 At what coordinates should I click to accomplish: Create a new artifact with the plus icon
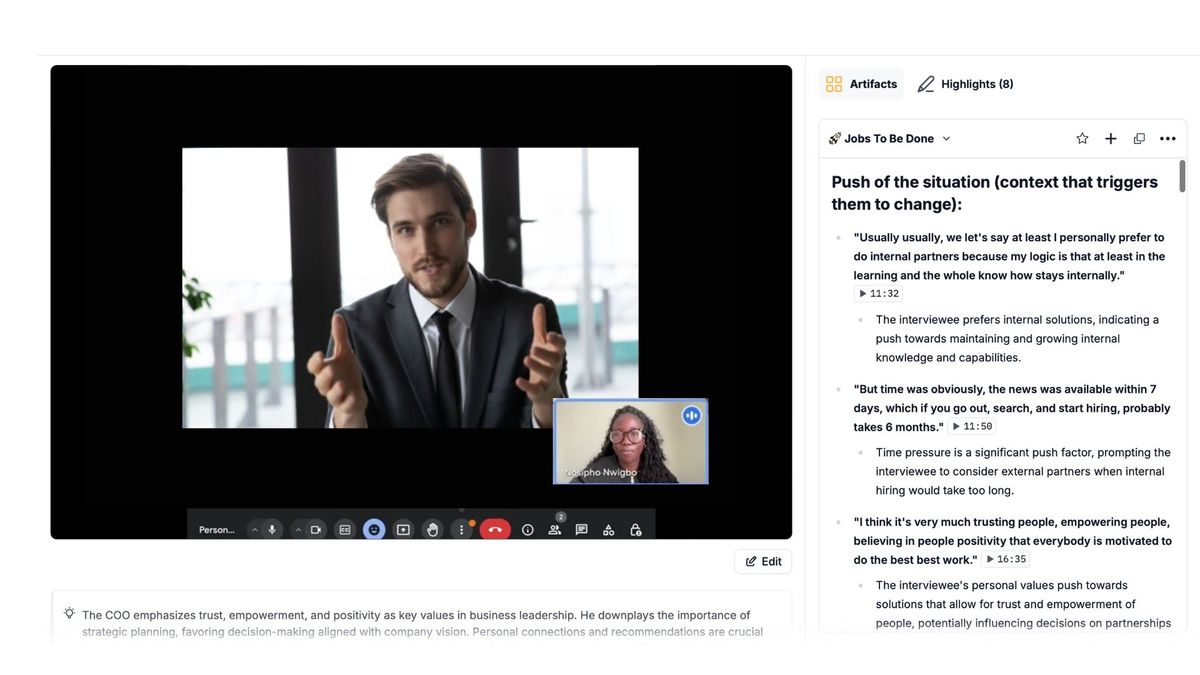pos(1110,138)
